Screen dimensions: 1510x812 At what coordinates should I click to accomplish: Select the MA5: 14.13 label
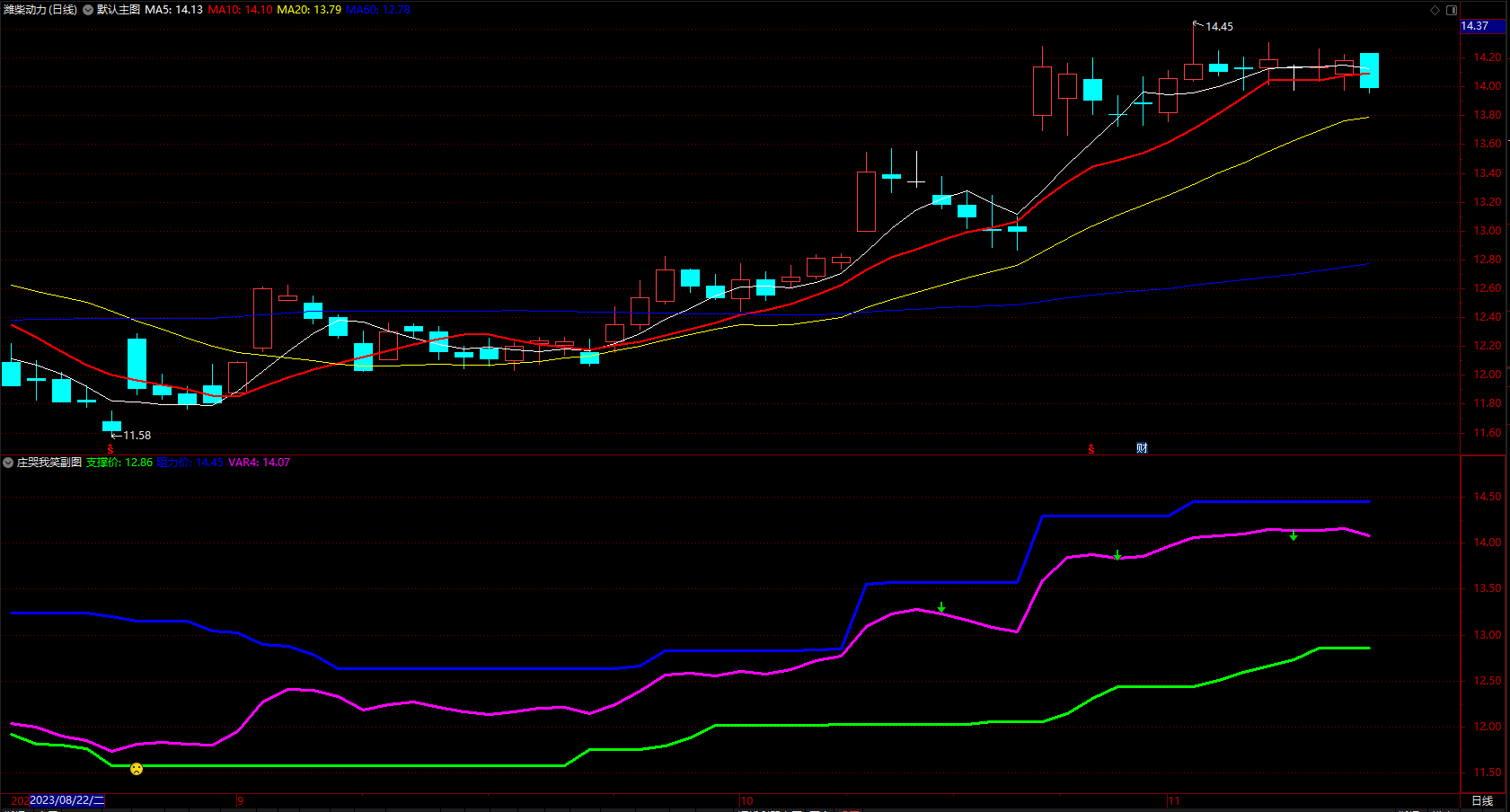coord(174,10)
